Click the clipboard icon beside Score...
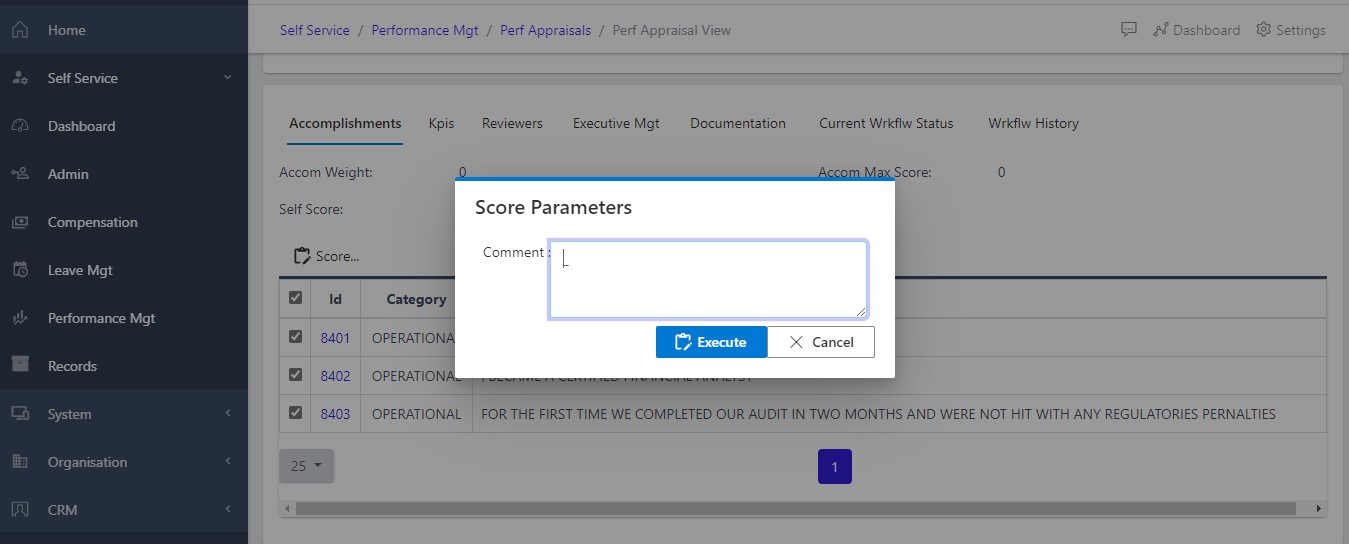1349x544 pixels. point(302,256)
